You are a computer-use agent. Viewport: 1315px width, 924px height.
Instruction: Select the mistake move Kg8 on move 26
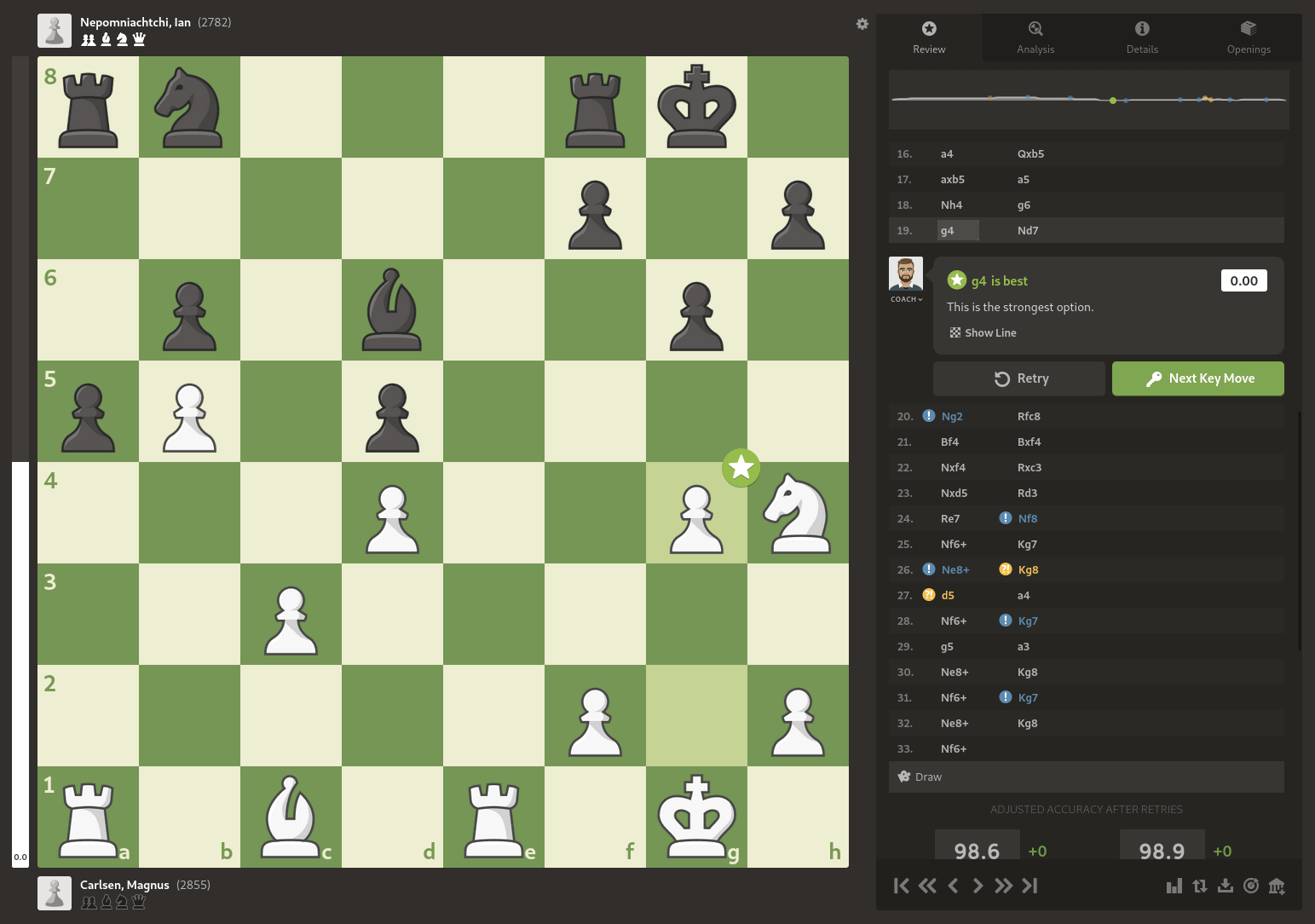click(1029, 569)
